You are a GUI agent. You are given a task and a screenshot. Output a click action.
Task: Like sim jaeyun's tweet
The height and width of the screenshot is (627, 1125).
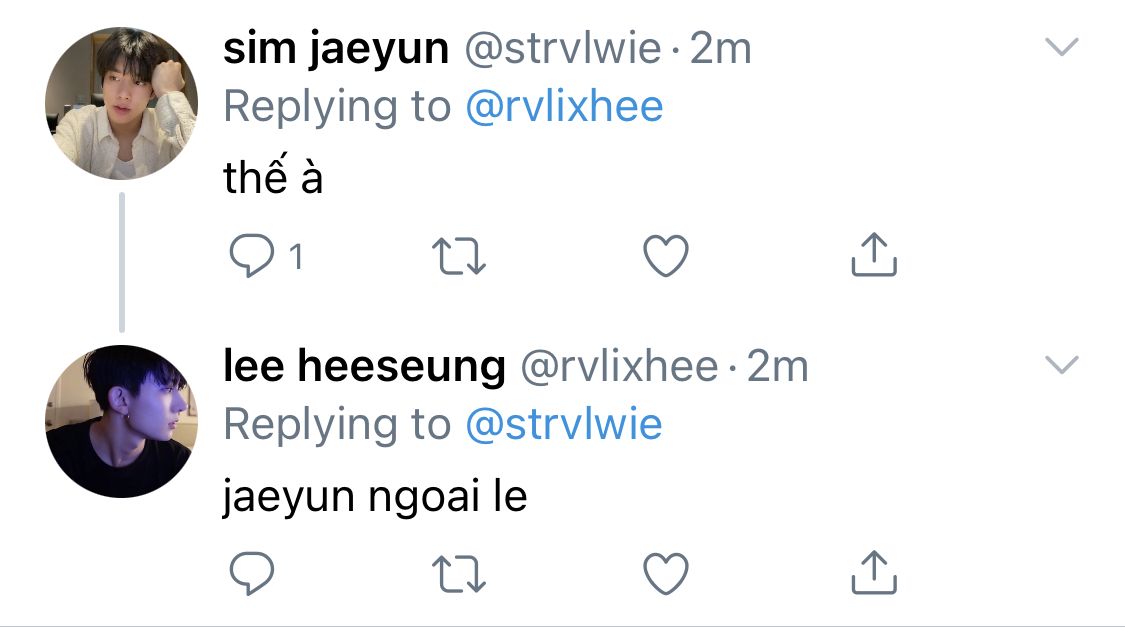pyautogui.click(x=666, y=256)
